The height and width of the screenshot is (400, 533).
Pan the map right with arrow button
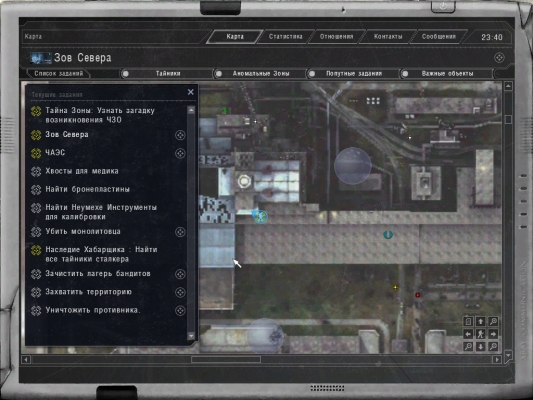(x=493, y=334)
